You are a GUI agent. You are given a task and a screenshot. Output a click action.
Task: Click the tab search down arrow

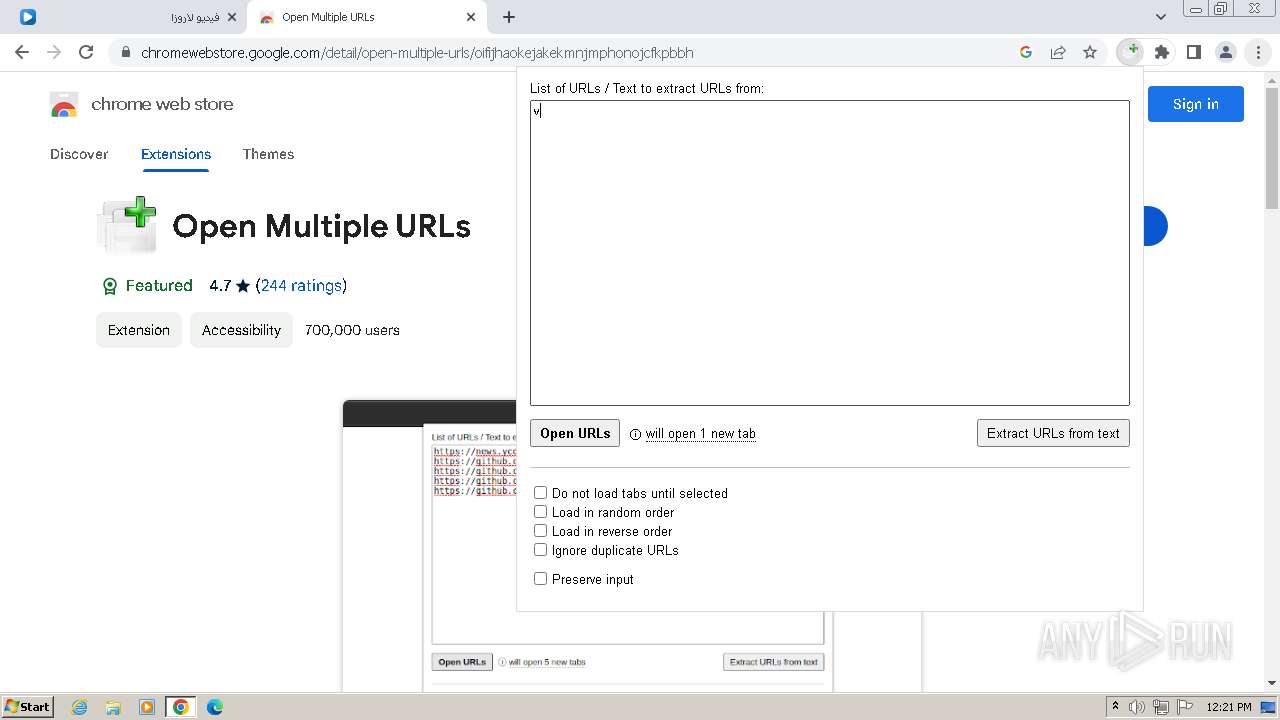point(1161,17)
